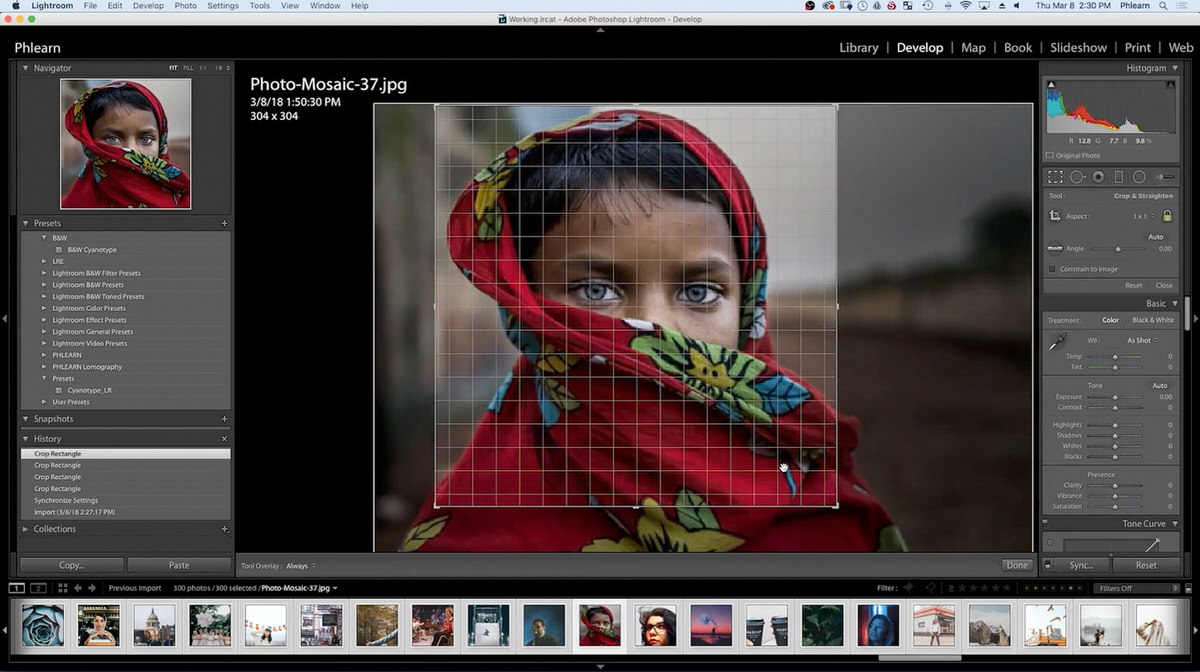Screen dimensions: 1200x672
Task: Select the Adjustment Brush tool
Action: (1166, 177)
